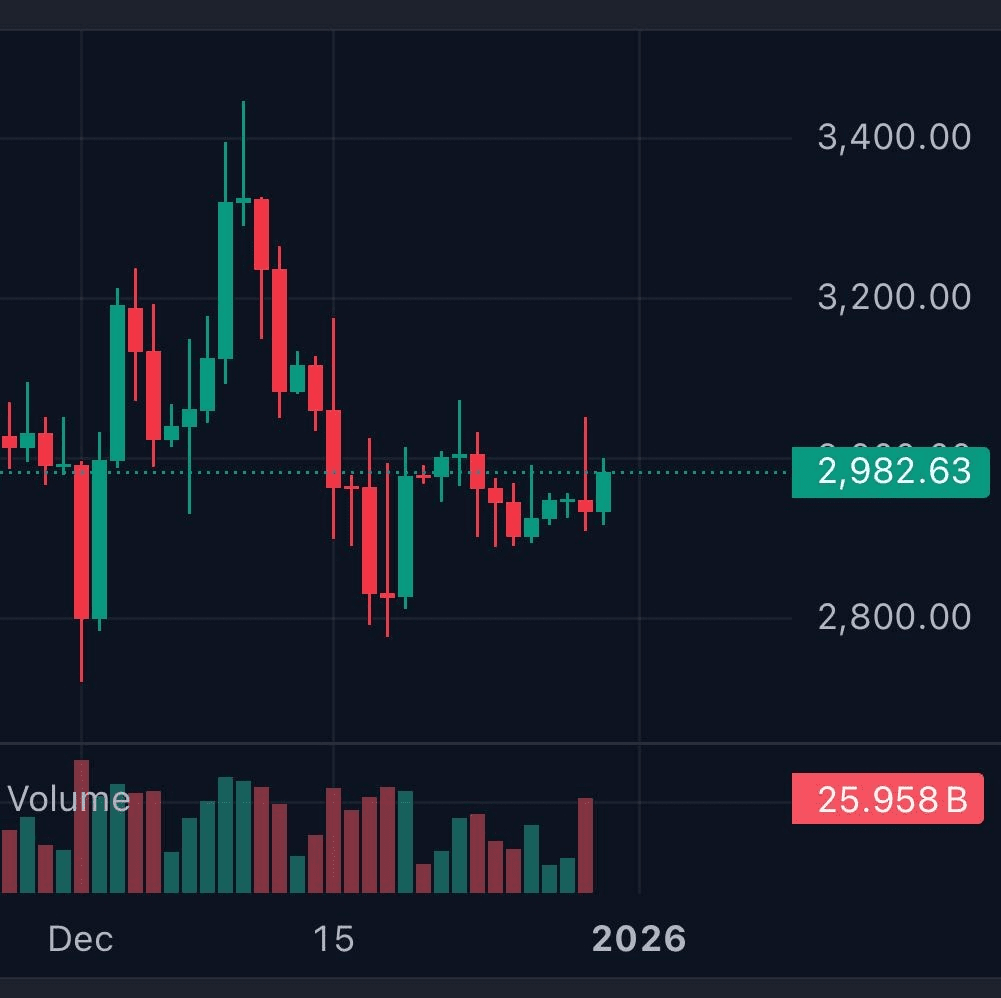Click the 3,200.00 price axis label
The width and height of the screenshot is (1001, 998).
(893, 297)
